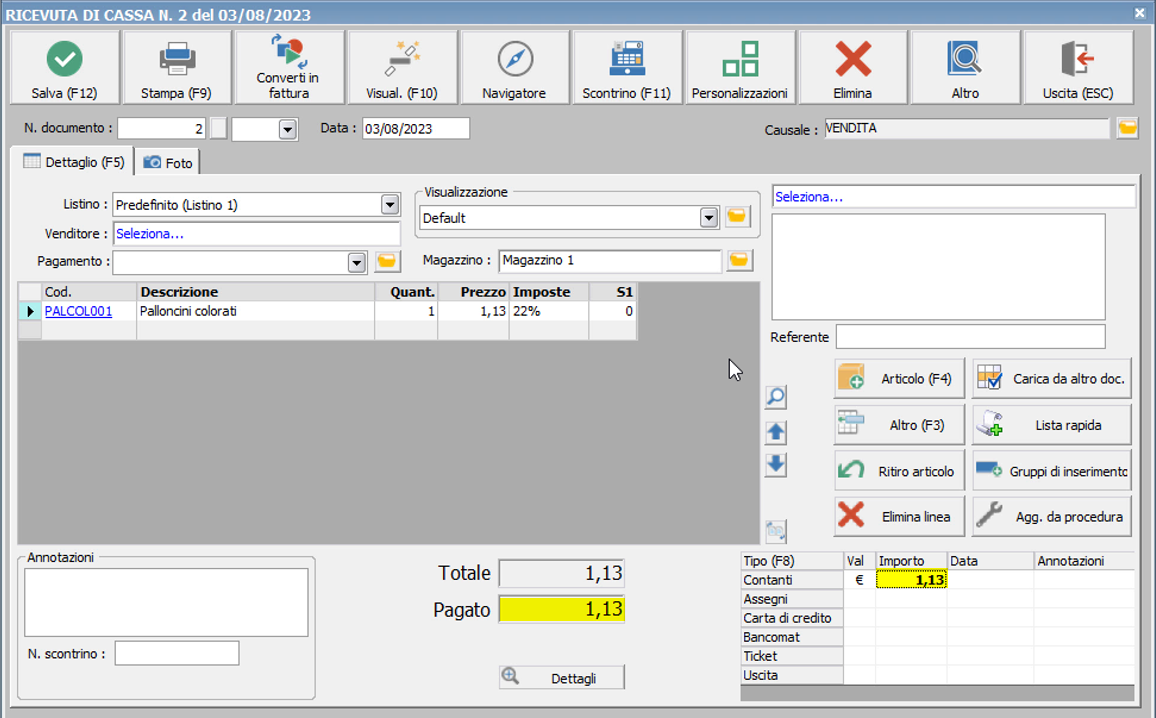1156x718 pixels.
Task: Open Personalizzazioni settings
Action: (740, 67)
